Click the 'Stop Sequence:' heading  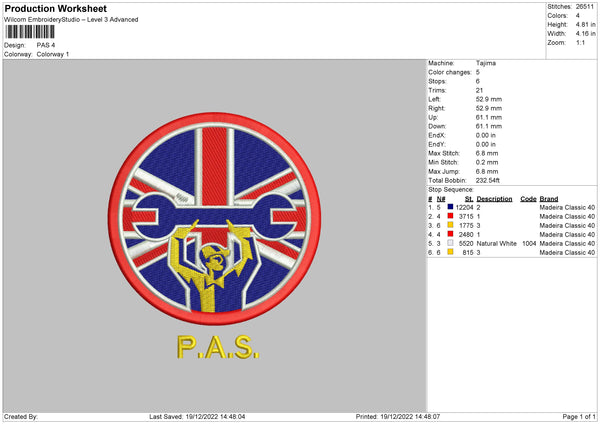click(451, 190)
